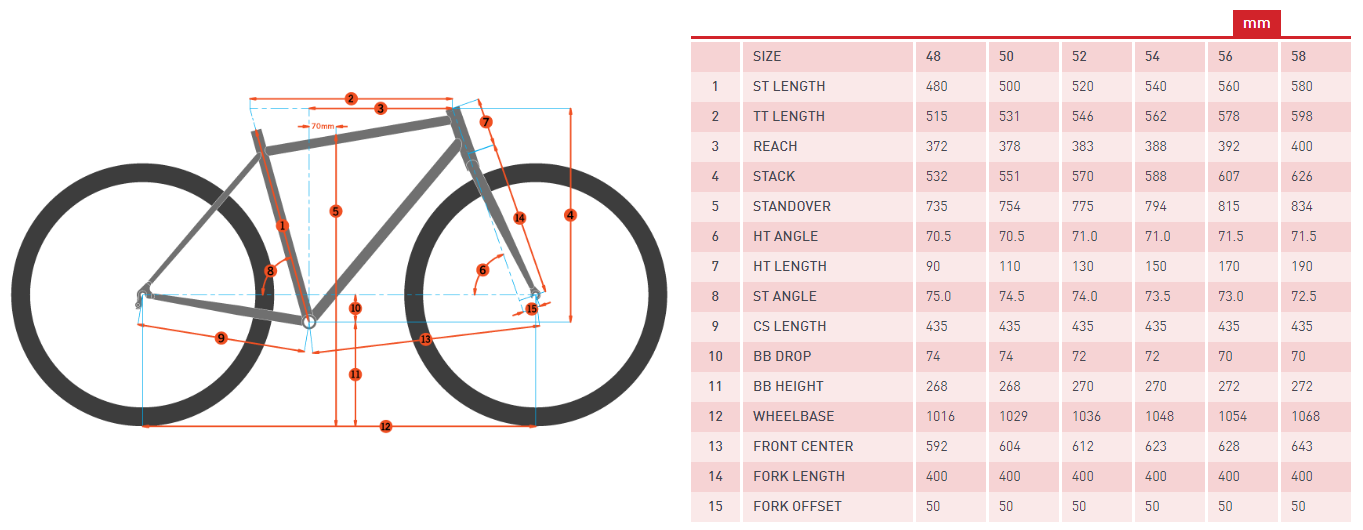Click the FORK OFFSET row label
Viewport: 1363px width, 530px height.
pos(797,506)
